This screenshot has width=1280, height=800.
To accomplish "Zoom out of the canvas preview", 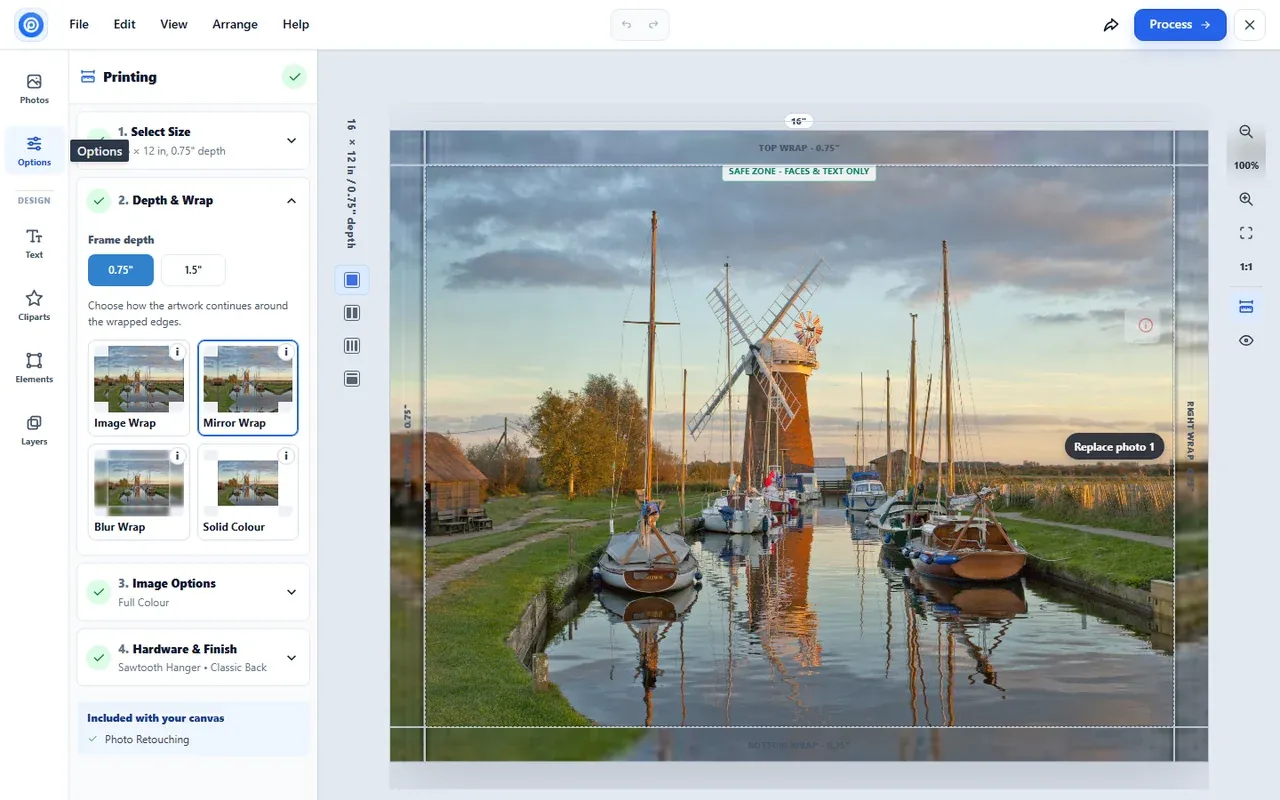I will (x=1246, y=132).
